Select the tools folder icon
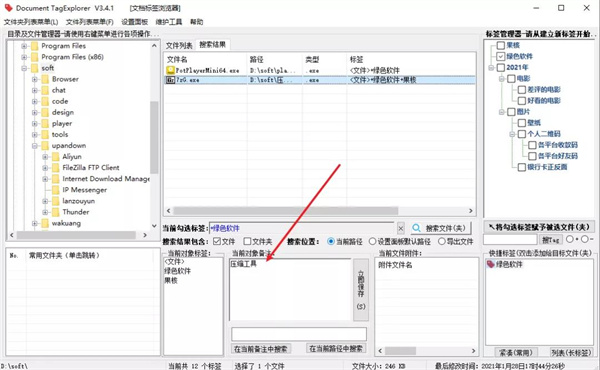 (45, 135)
